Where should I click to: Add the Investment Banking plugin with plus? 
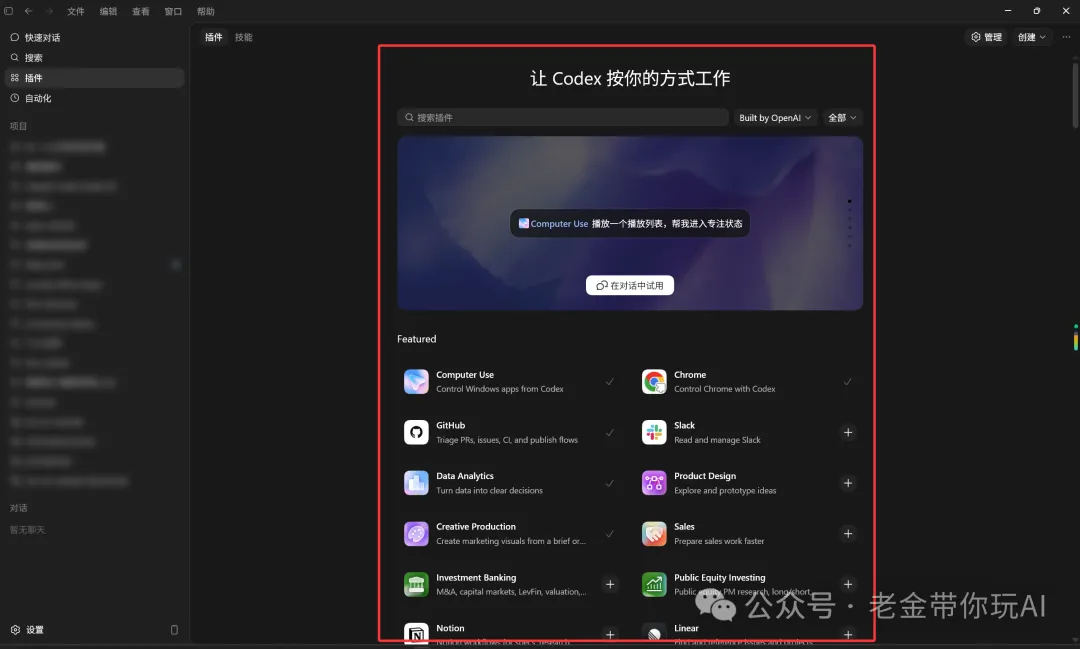pos(610,584)
